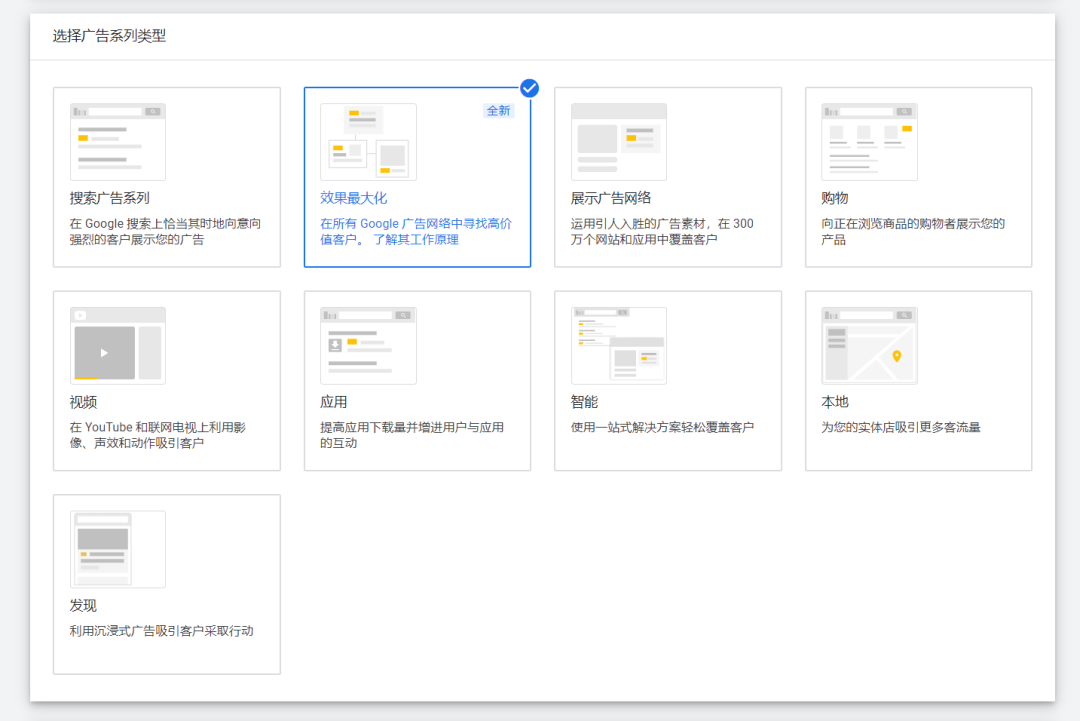Select the 搜索广告系列 title

(x=110, y=198)
